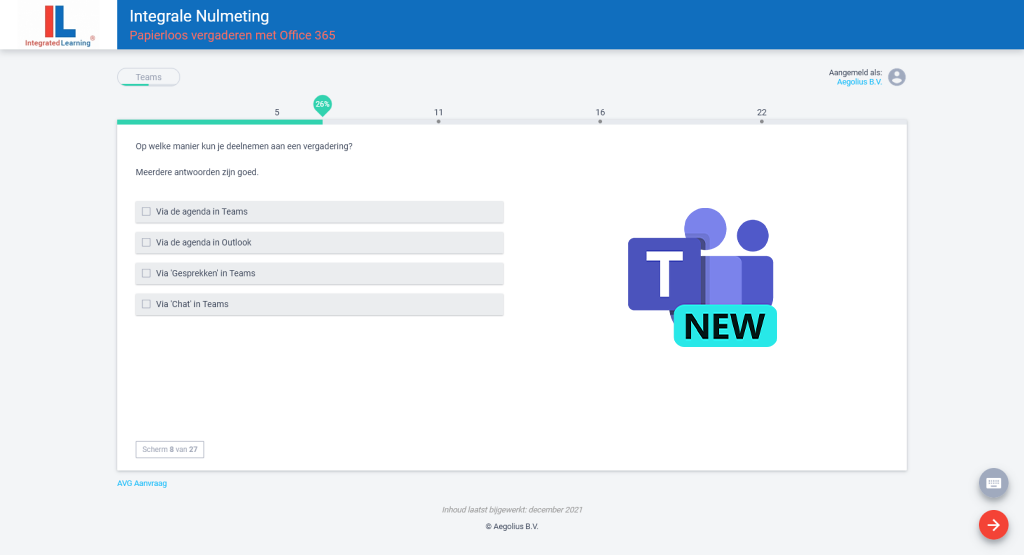
Task: Tick the 'Via Gesprekken in Teams' option
Action: coord(147,273)
